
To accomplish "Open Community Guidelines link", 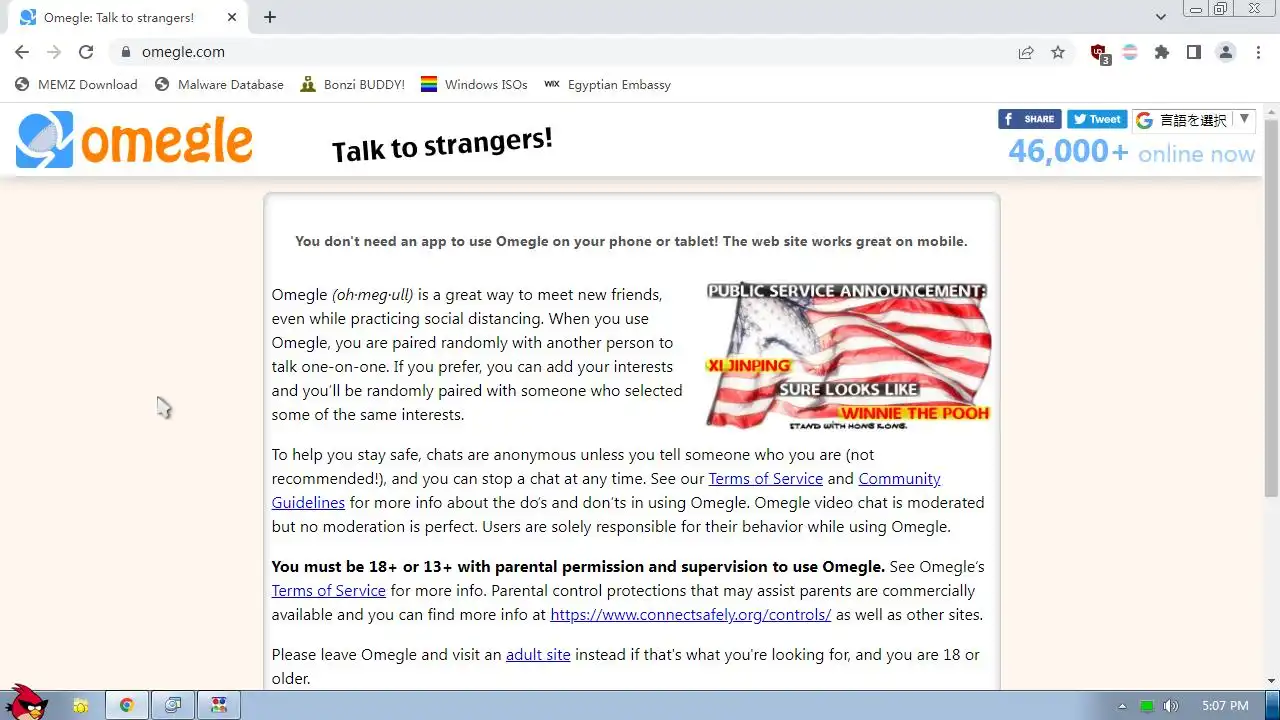I will coord(606,490).
